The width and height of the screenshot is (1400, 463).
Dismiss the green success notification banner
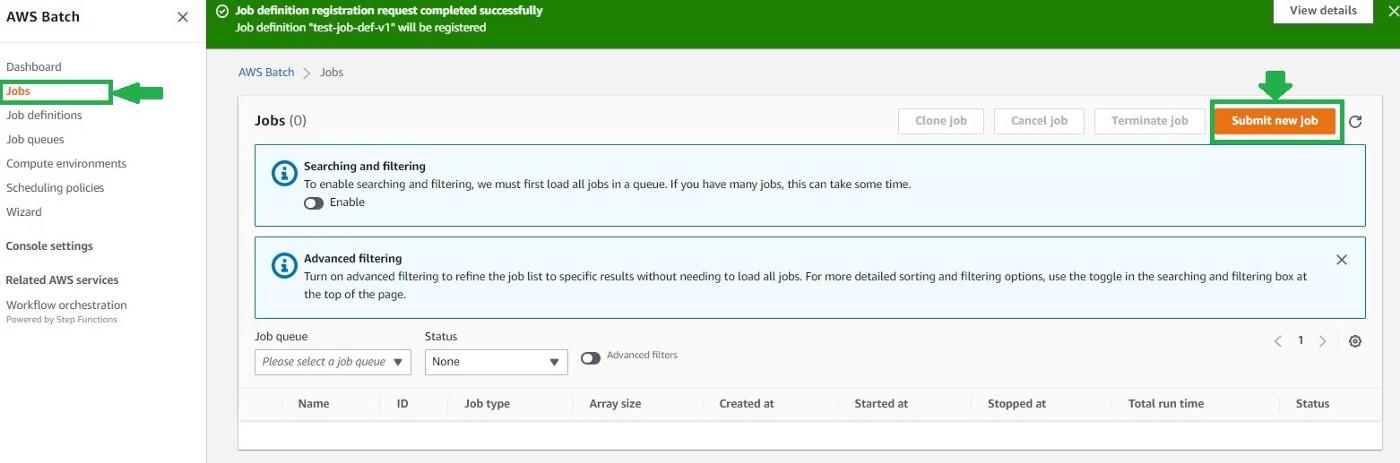(1394, 11)
